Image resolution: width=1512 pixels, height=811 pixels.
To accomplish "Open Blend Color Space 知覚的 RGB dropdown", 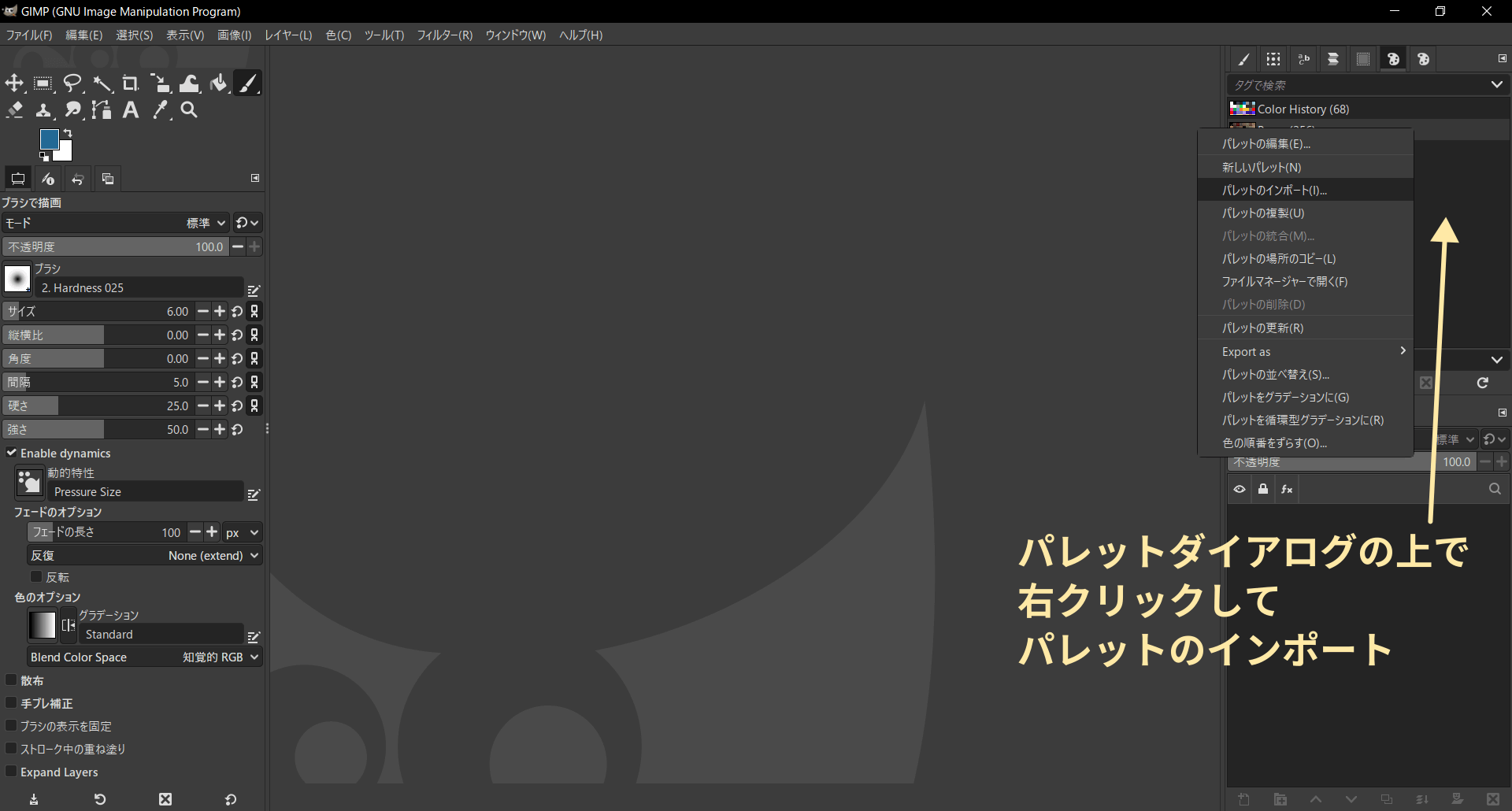I will coord(145,657).
